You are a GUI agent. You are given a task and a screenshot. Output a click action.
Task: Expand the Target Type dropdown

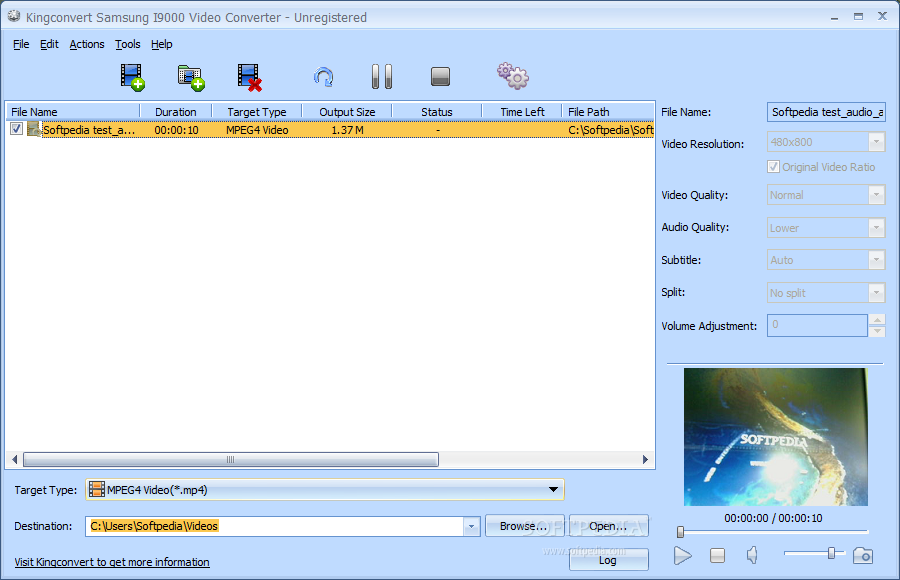click(553, 490)
